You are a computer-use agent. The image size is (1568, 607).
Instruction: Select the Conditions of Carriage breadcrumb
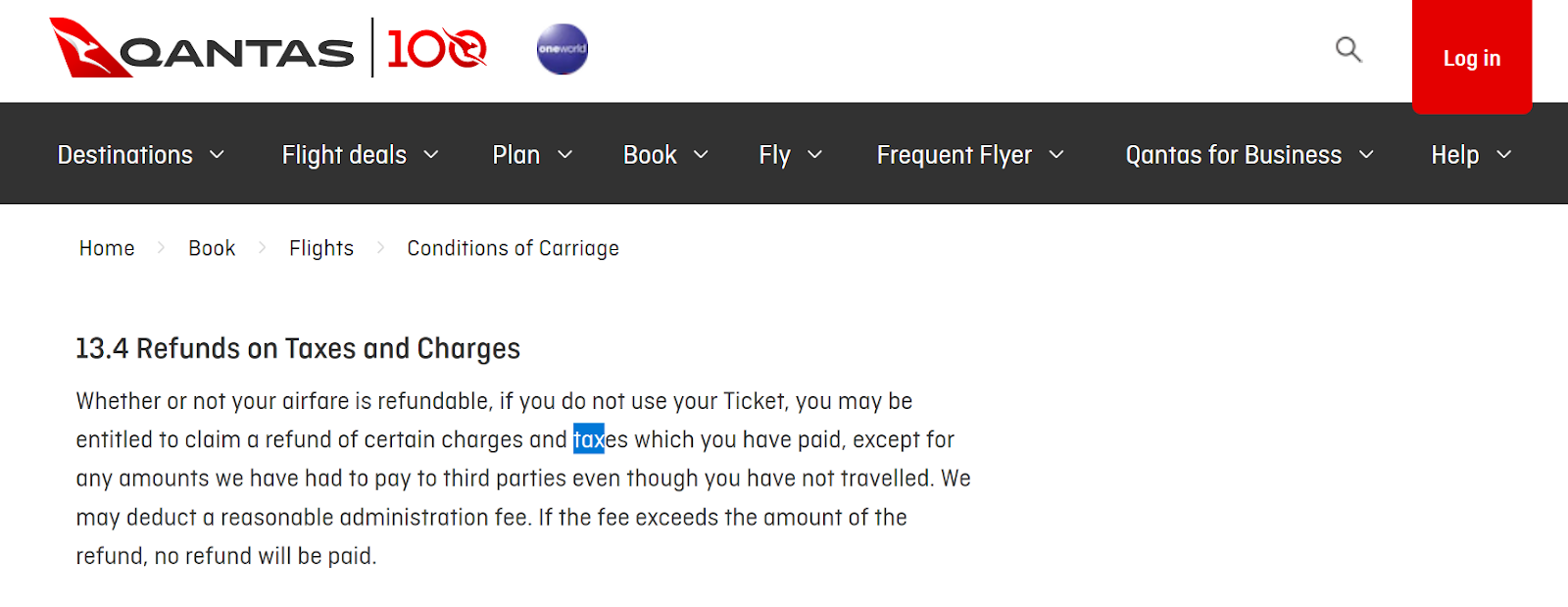coord(512,248)
